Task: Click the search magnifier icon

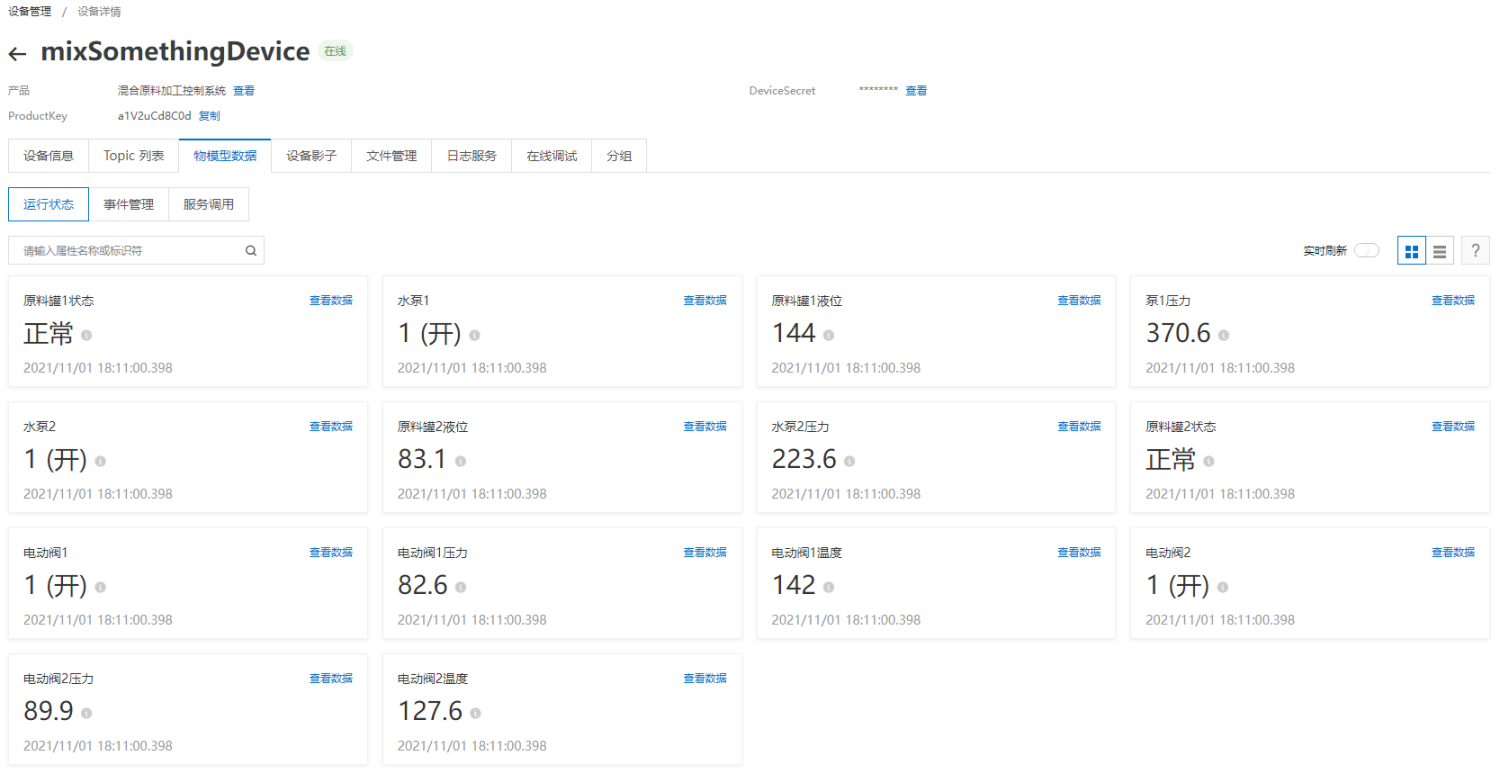Action: [x=251, y=251]
